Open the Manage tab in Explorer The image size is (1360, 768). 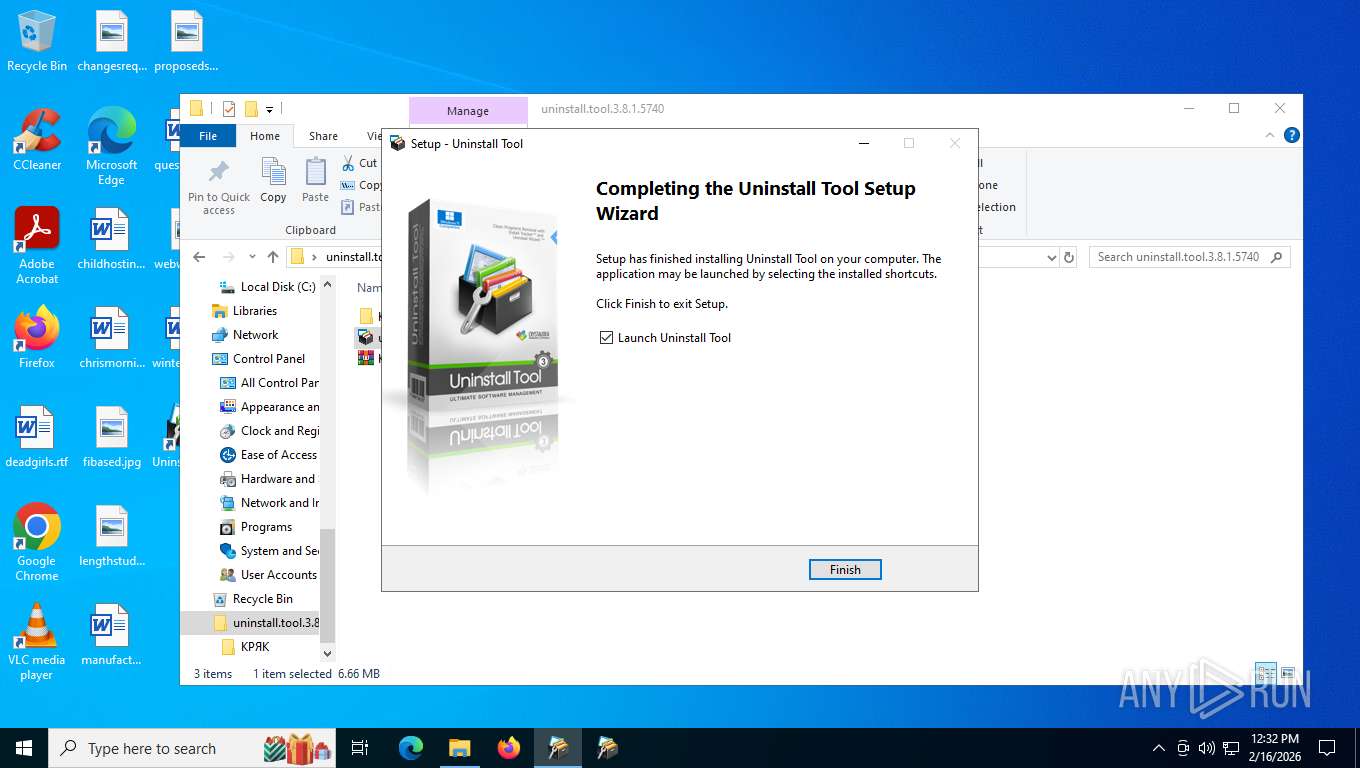468,111
